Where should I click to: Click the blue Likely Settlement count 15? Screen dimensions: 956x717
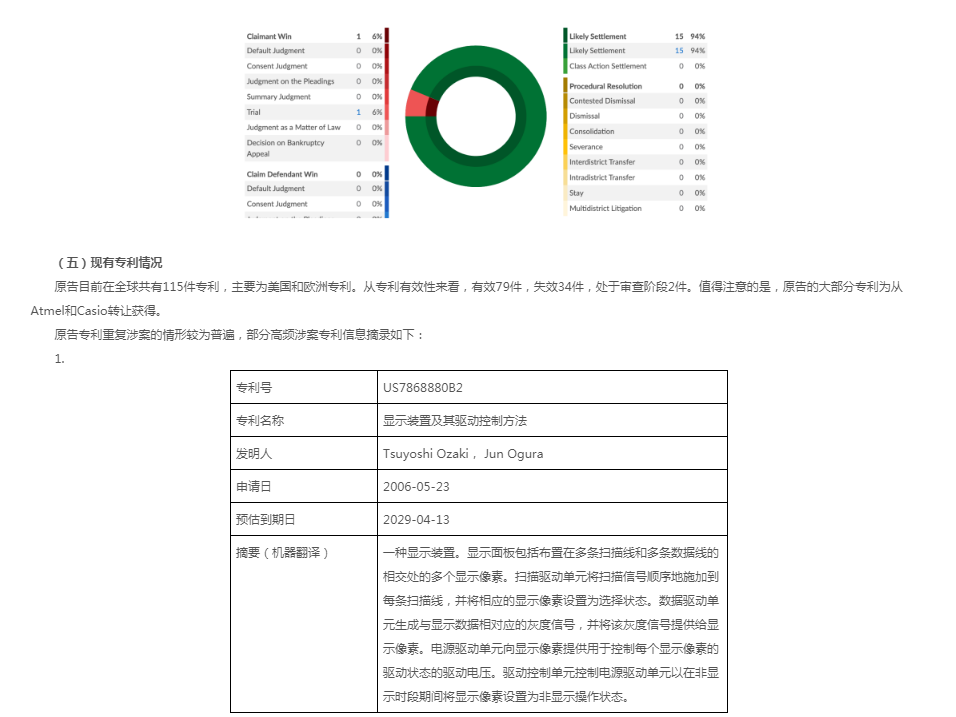click(679, 51)
